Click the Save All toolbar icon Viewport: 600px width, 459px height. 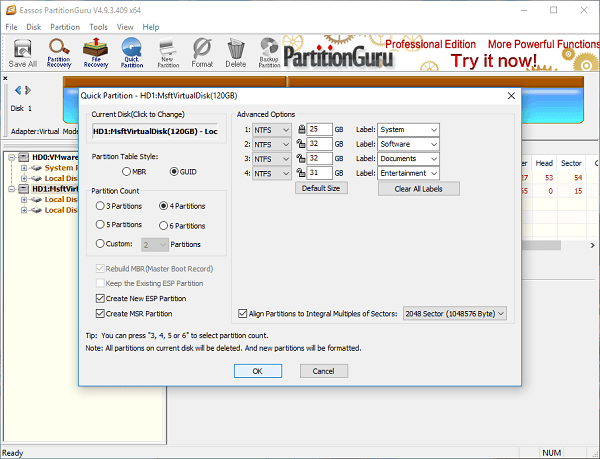(x=23, y=53)
